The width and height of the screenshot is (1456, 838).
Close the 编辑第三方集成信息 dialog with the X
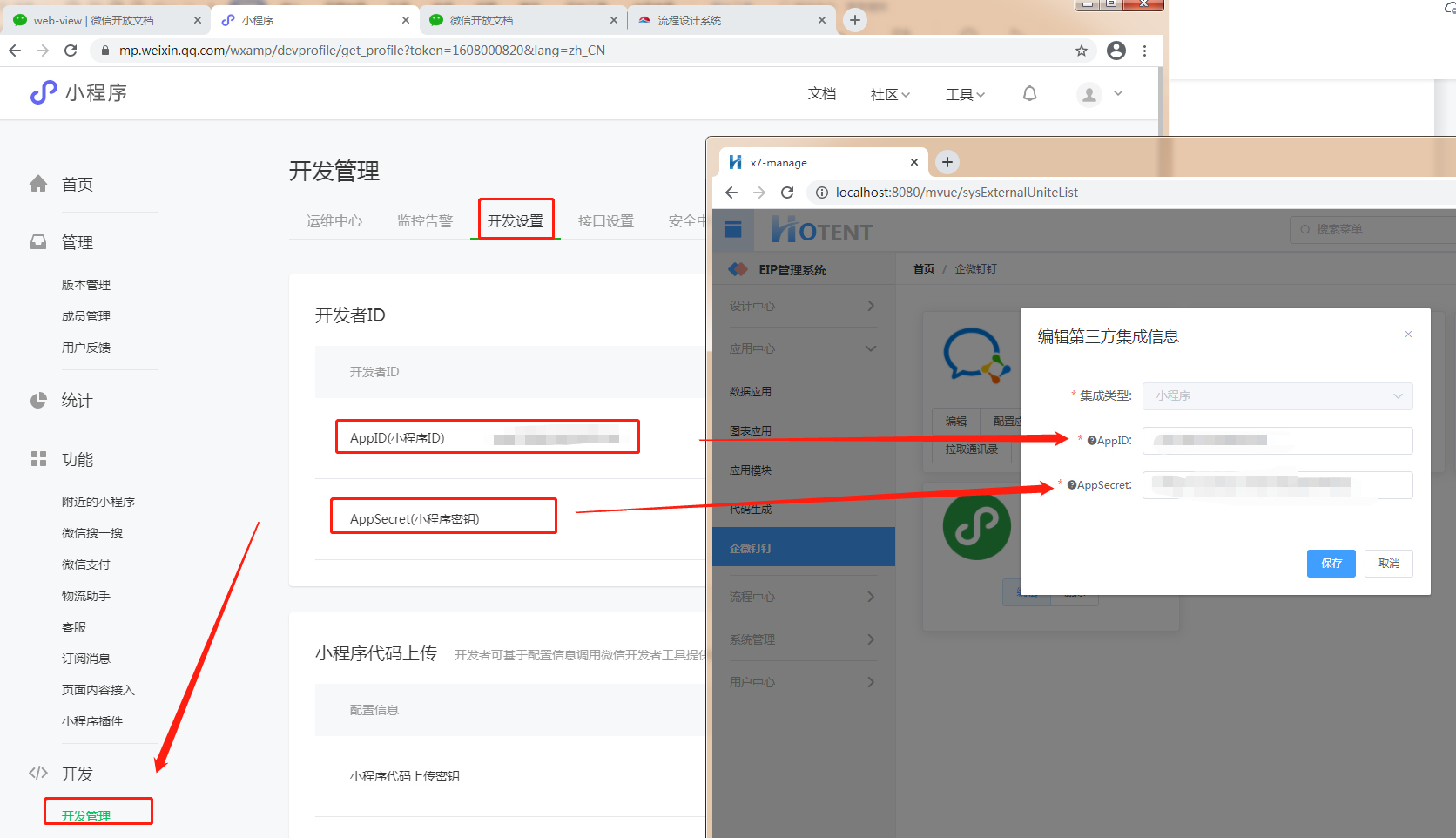pyautogui.click(x=1408, y=335)
